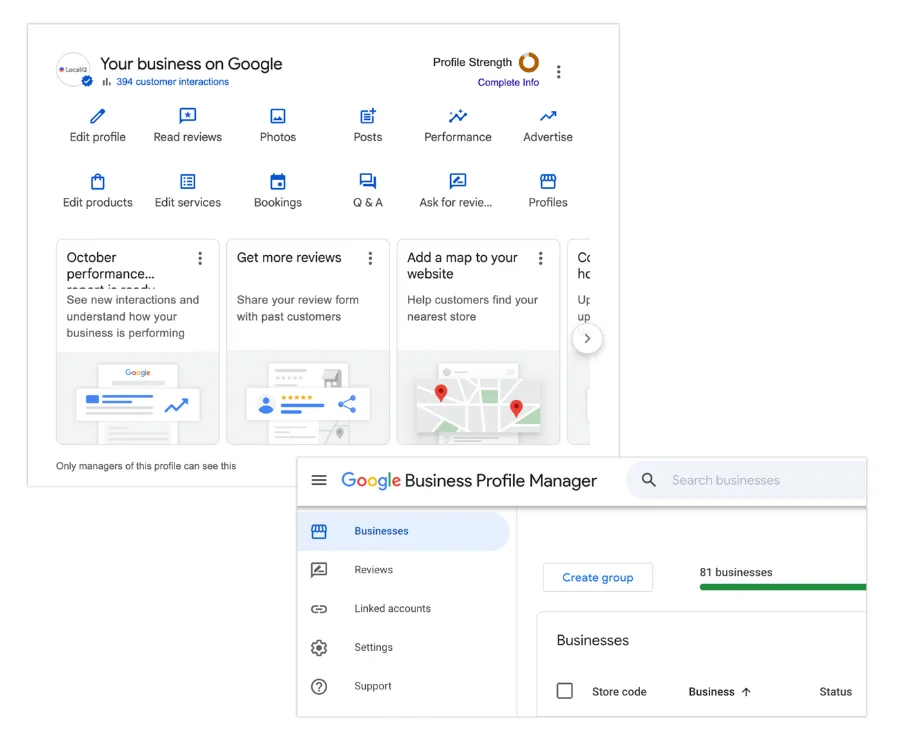Screen dimensions: 900x746
Task: Click the Q & A icon
Action: (x=367, y=180)
